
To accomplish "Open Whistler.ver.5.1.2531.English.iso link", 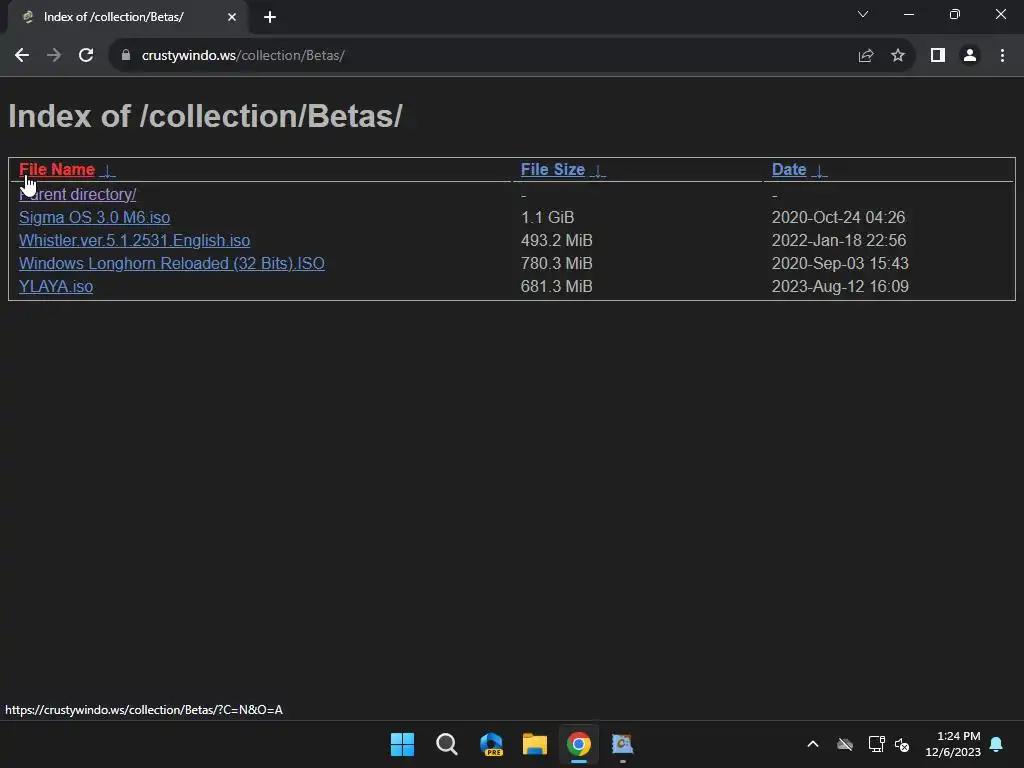I will pyautogui.click(x=135, y=240).
